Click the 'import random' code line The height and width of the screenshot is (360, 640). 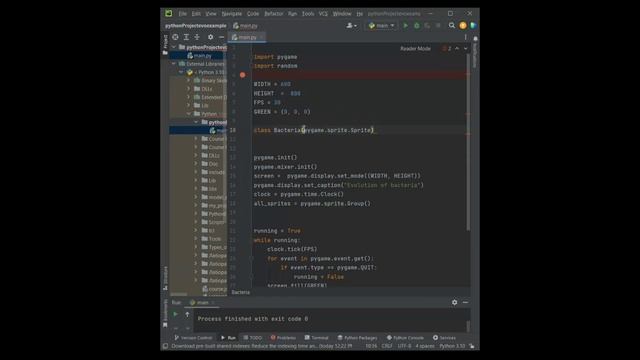[x=276, y=66]
